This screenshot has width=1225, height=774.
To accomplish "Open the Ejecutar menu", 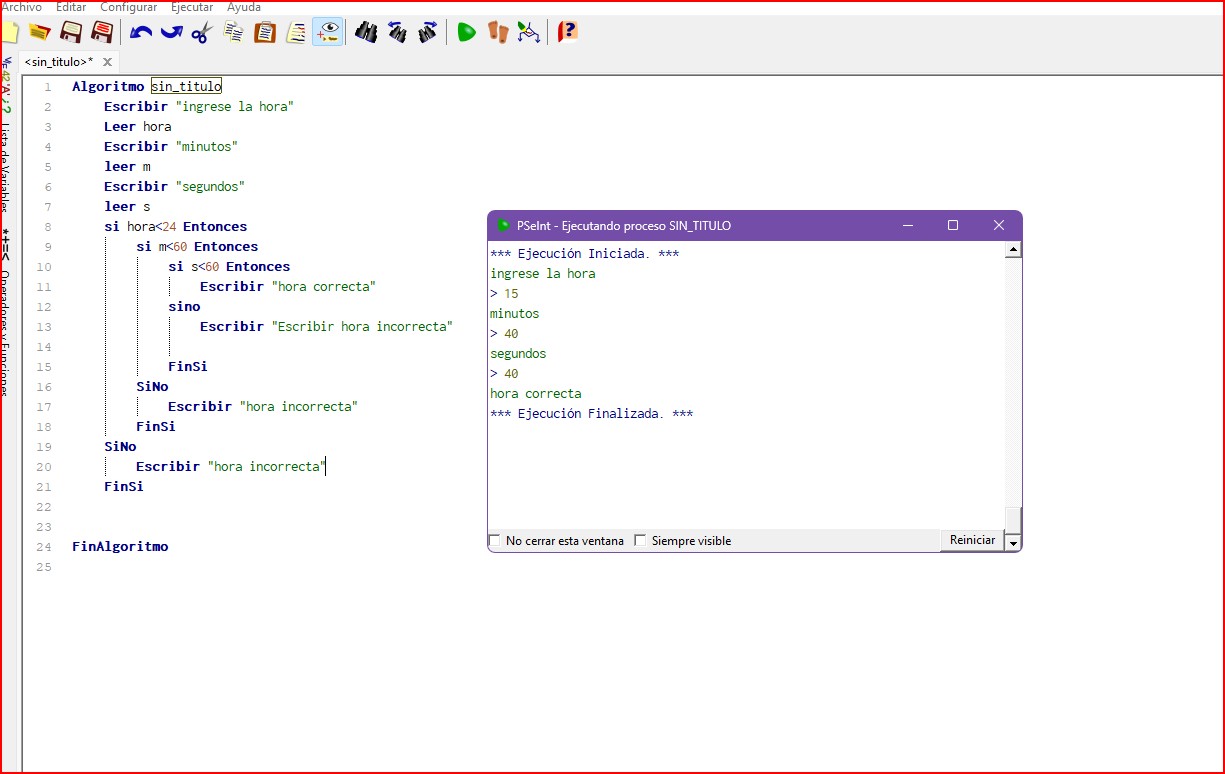I will (x=191, y=7).
